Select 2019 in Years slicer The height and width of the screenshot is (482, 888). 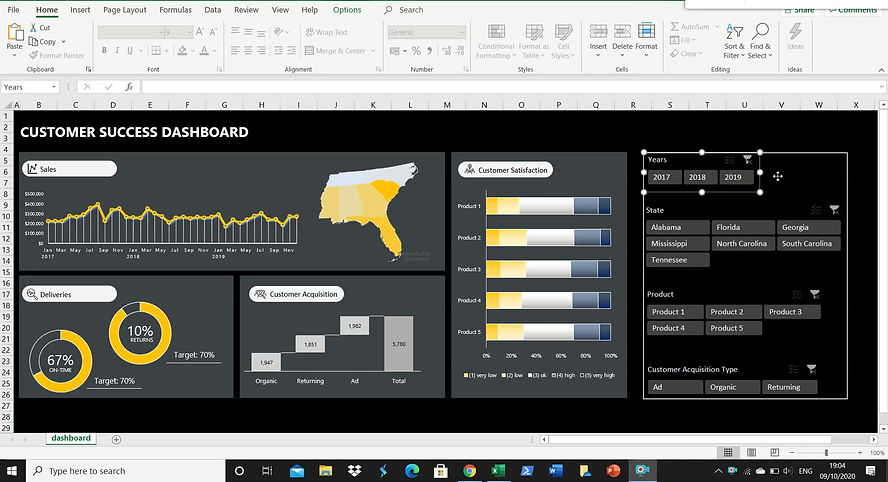[736, 177]
